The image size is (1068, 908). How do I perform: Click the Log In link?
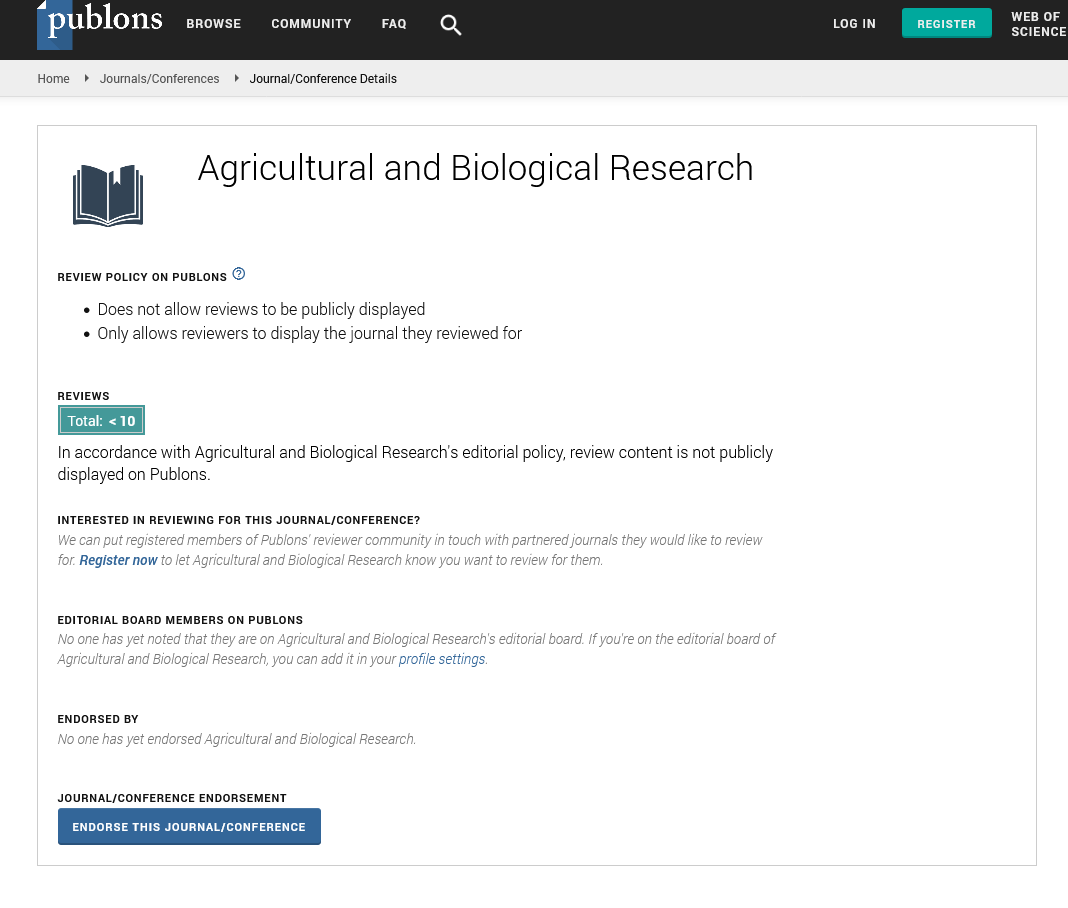854,24
